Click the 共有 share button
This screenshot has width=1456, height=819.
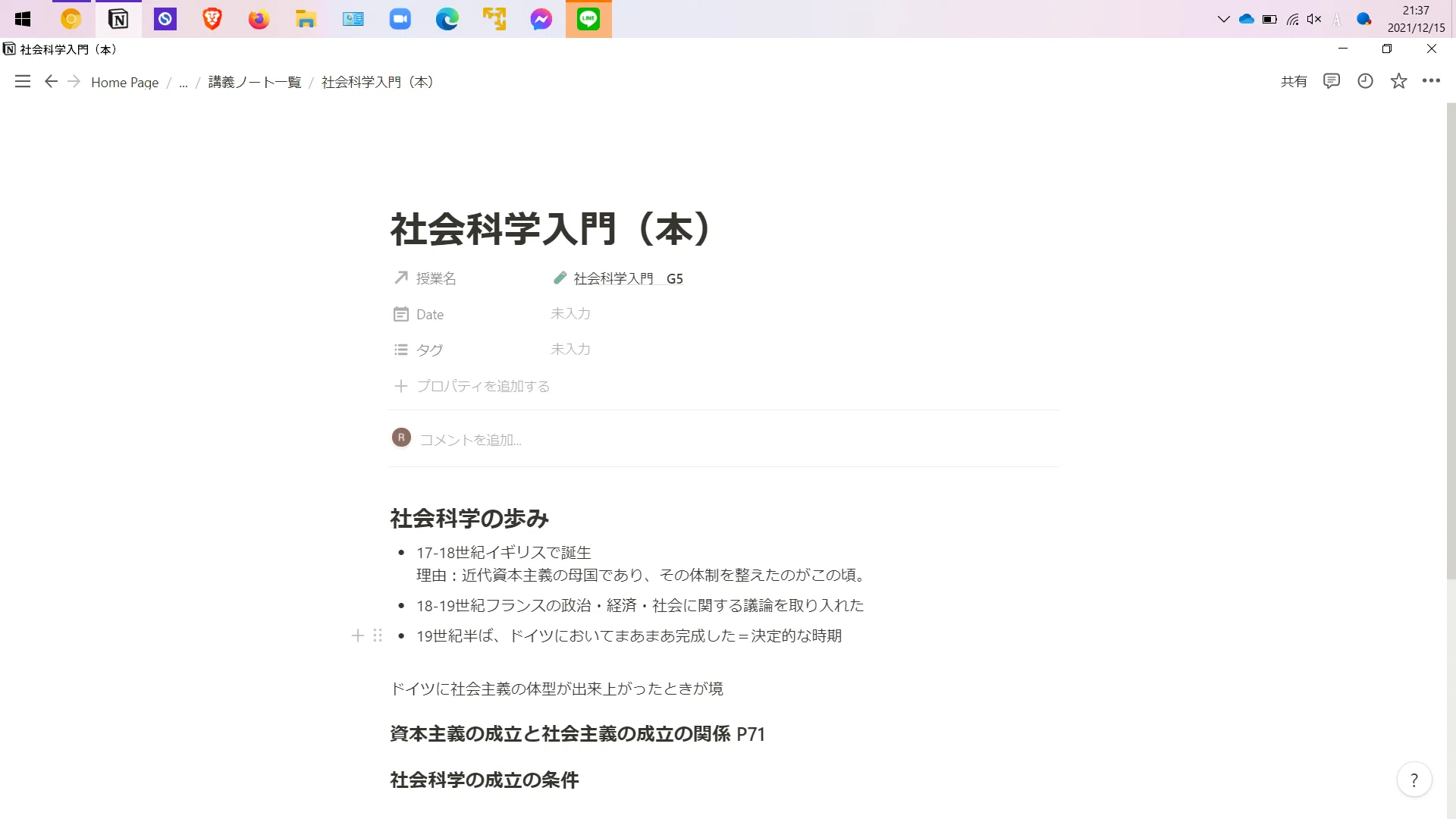coord(1294,81)
